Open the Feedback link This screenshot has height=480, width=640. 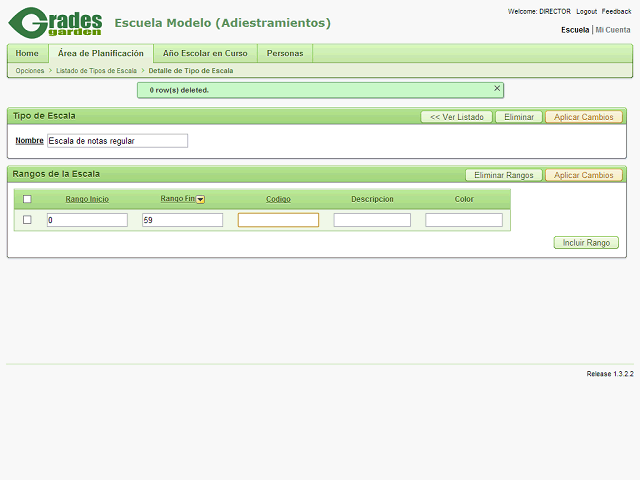pos(616,11)
